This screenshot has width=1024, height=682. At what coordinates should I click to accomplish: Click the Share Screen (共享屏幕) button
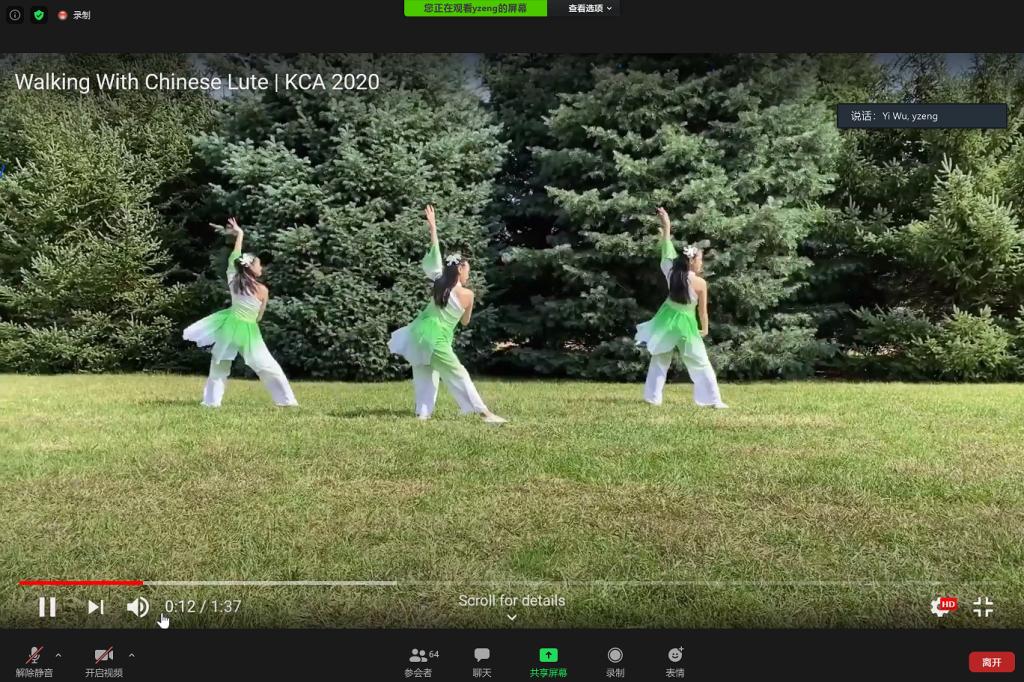548,660
